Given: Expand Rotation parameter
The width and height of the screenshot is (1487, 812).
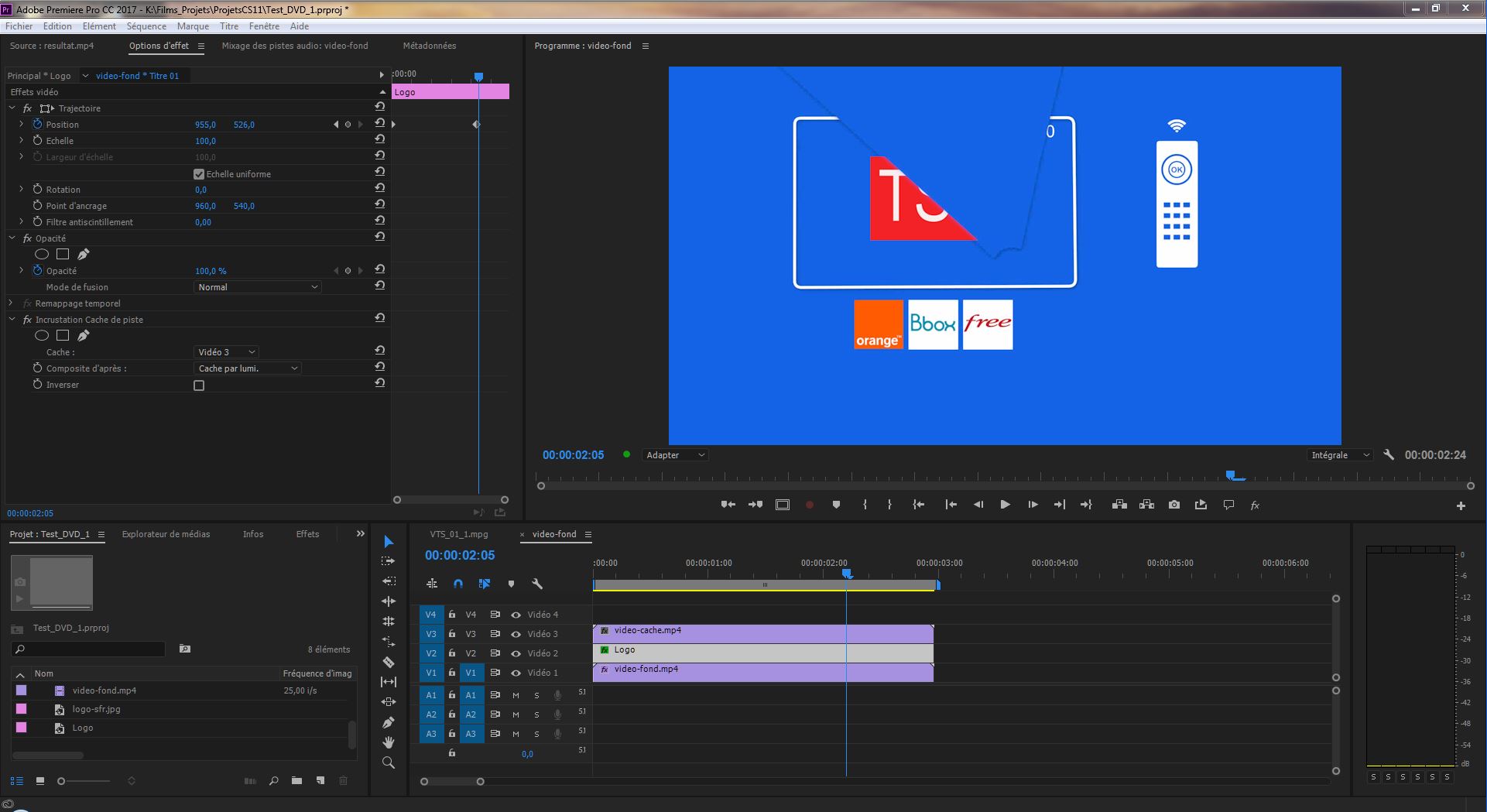Looking at the screenshot, I should coord(22,189).
